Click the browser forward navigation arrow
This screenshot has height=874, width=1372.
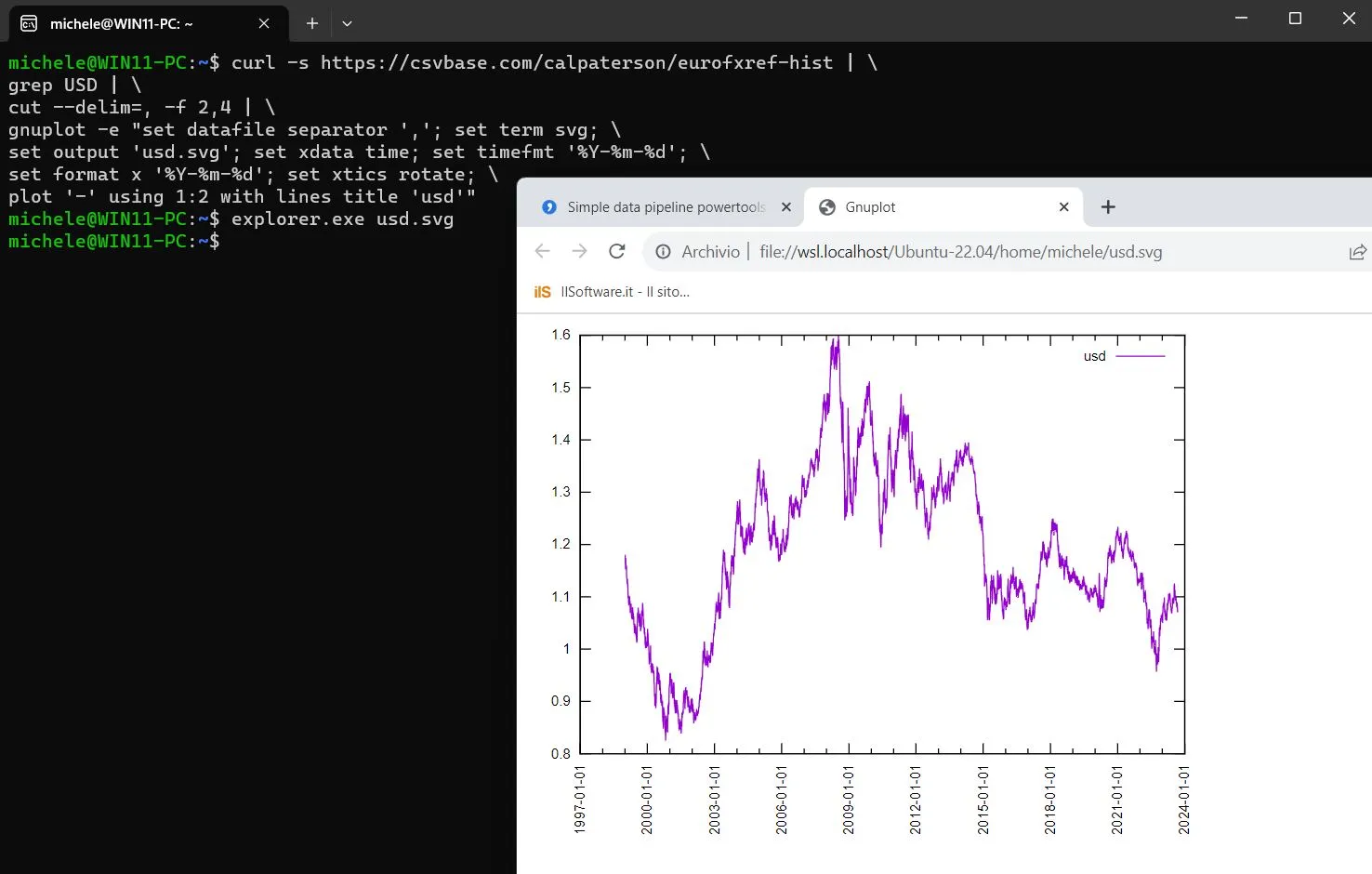[579, 251]
